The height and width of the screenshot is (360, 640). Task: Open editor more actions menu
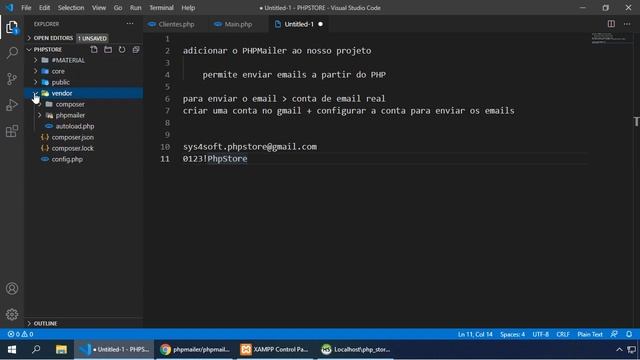tap(627, 24)
